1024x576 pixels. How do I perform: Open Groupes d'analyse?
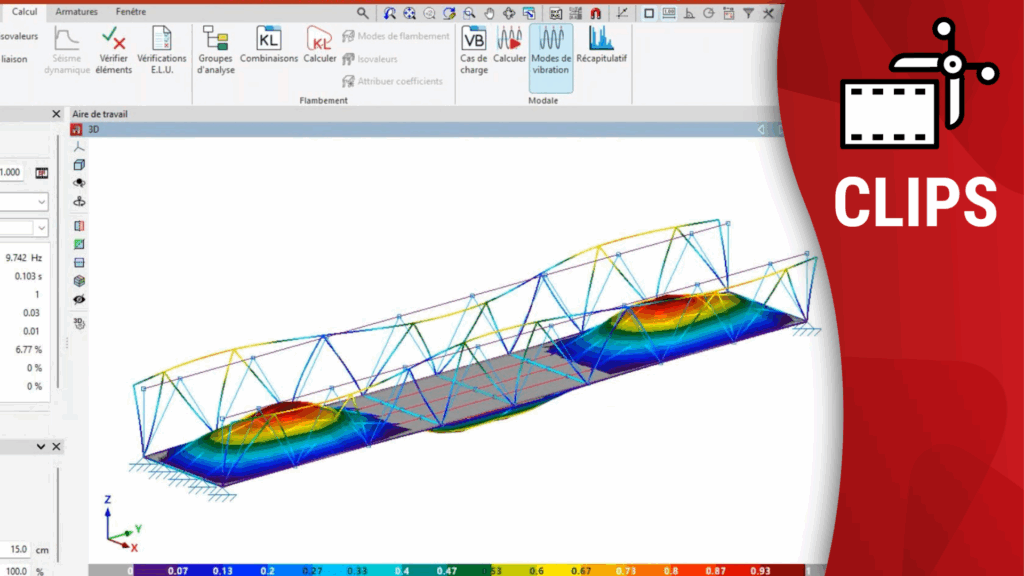pos(216,50)
